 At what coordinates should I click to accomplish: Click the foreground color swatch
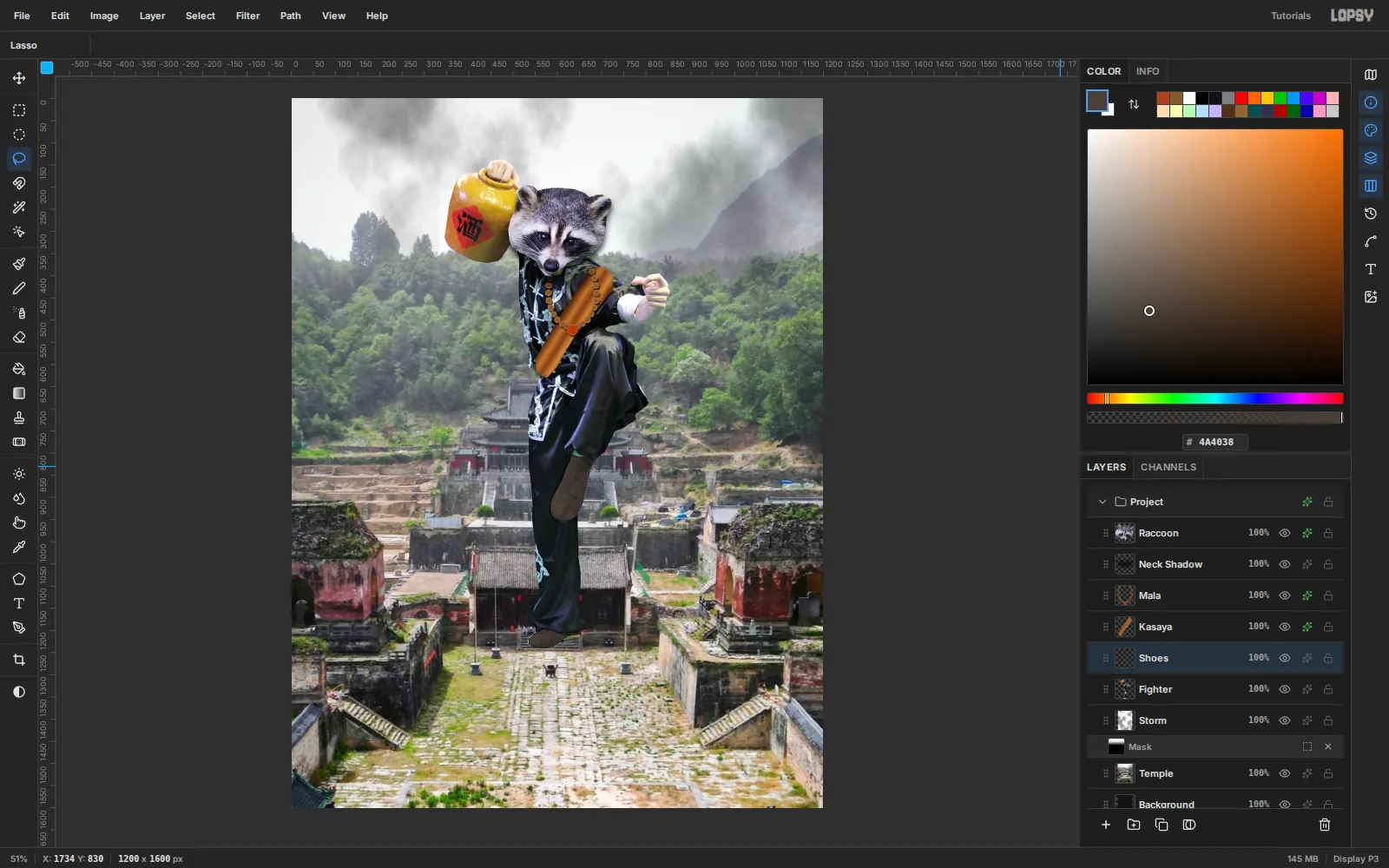tap(1097, 101)
